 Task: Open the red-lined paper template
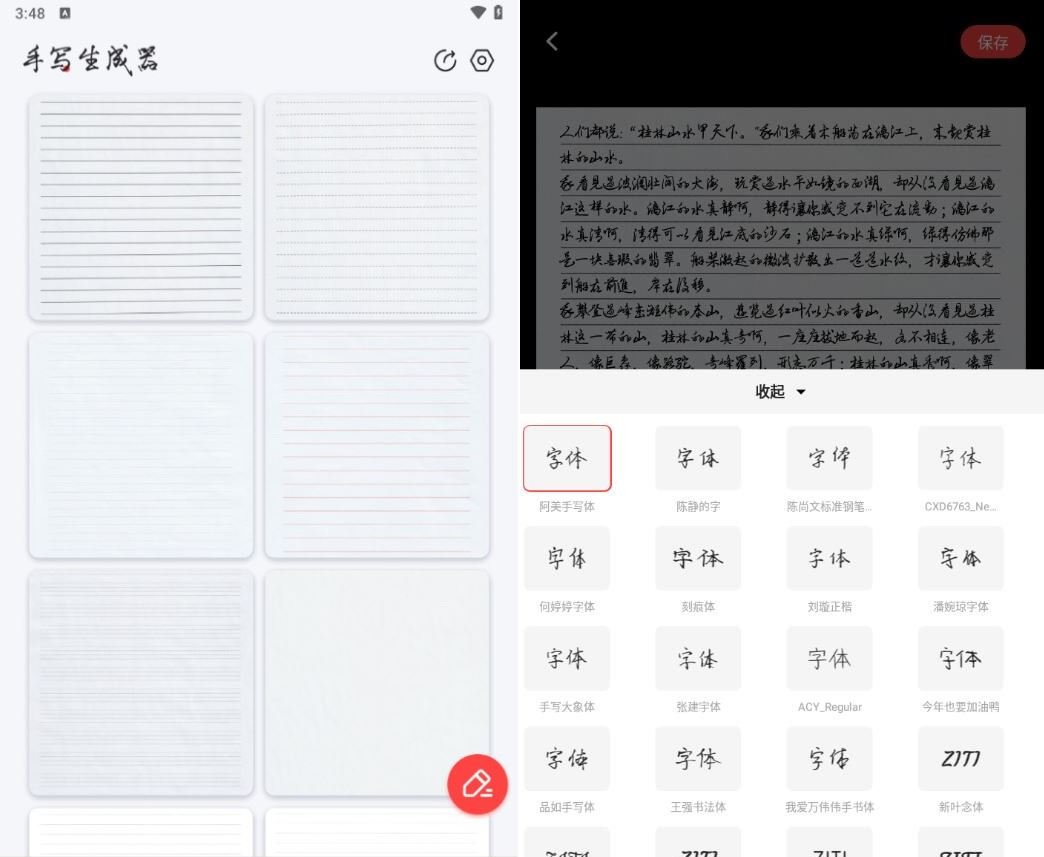coord(377,445)
